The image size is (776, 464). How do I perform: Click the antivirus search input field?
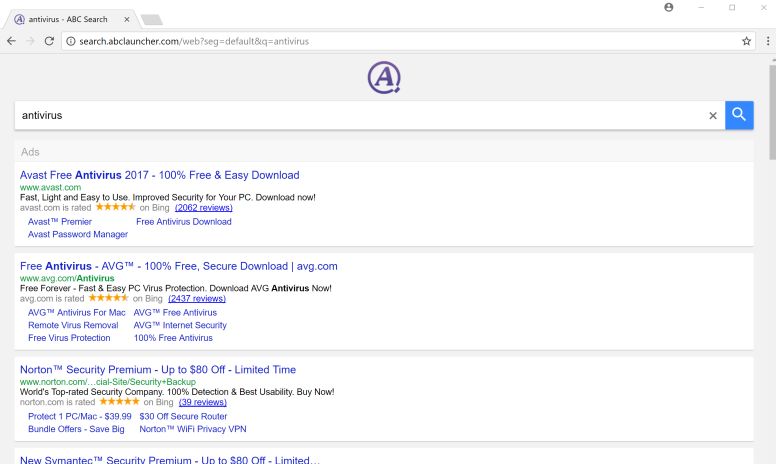tap(360, 115)
